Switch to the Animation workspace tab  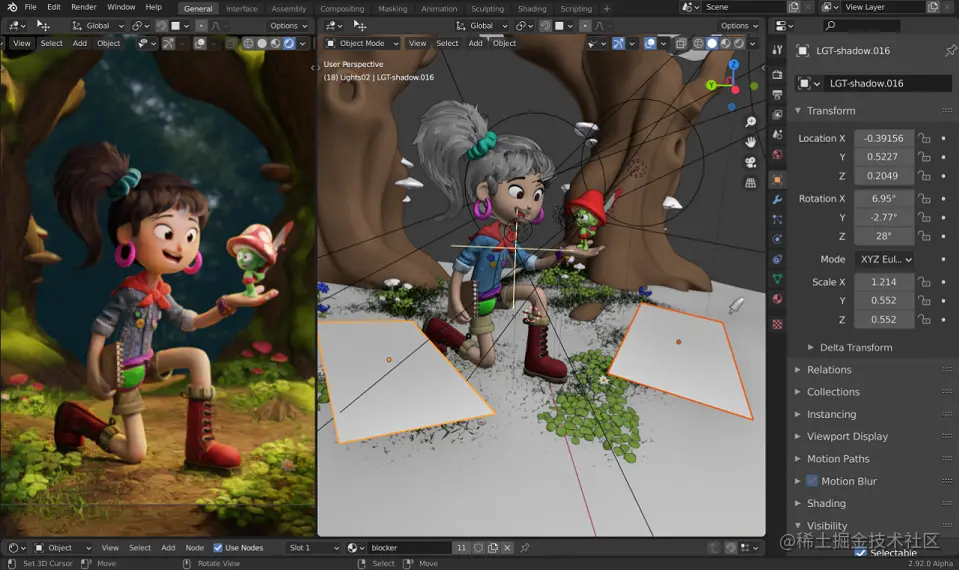click(439, 9)
